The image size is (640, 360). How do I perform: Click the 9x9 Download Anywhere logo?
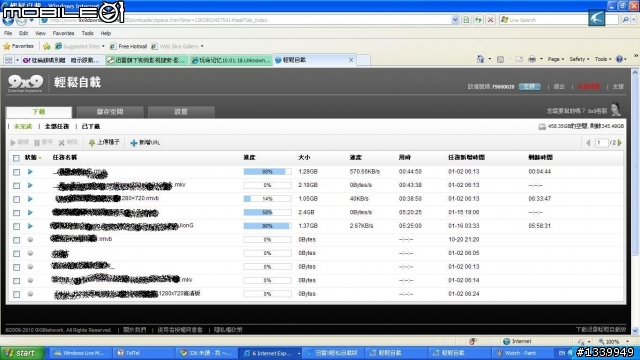25,83
